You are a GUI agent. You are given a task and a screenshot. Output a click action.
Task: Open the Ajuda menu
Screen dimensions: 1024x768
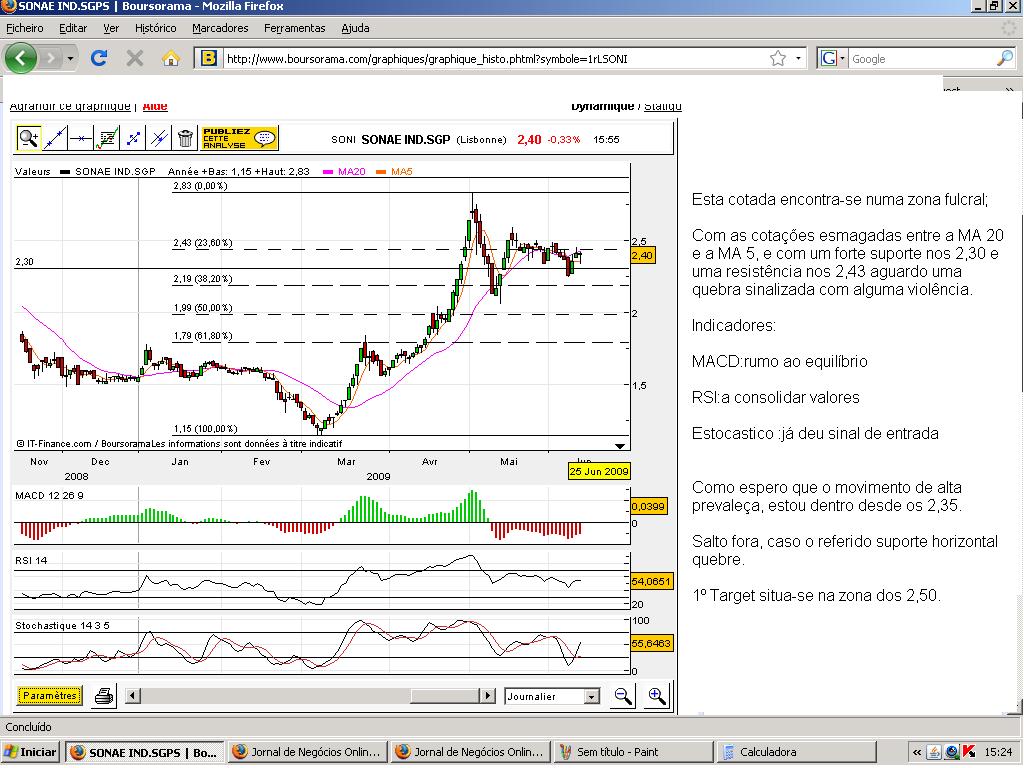(355, 28)
